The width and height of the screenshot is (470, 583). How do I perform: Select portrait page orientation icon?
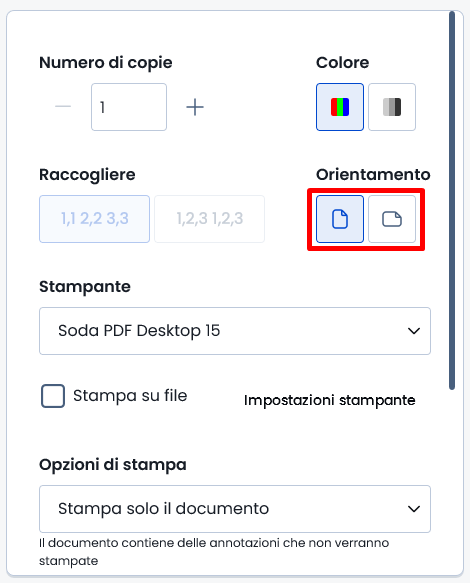point(340,219)
